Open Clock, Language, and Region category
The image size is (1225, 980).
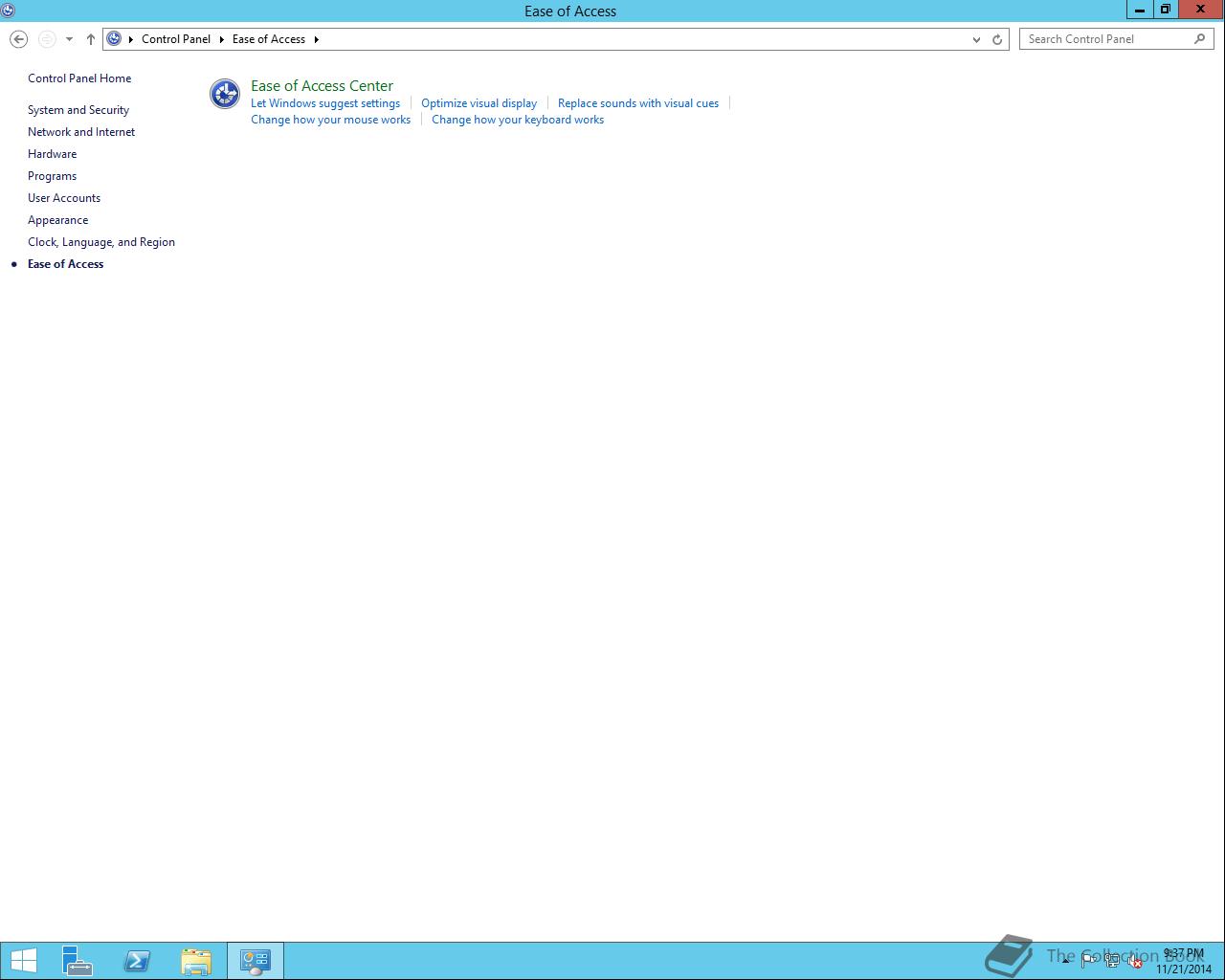coord(101,242)
